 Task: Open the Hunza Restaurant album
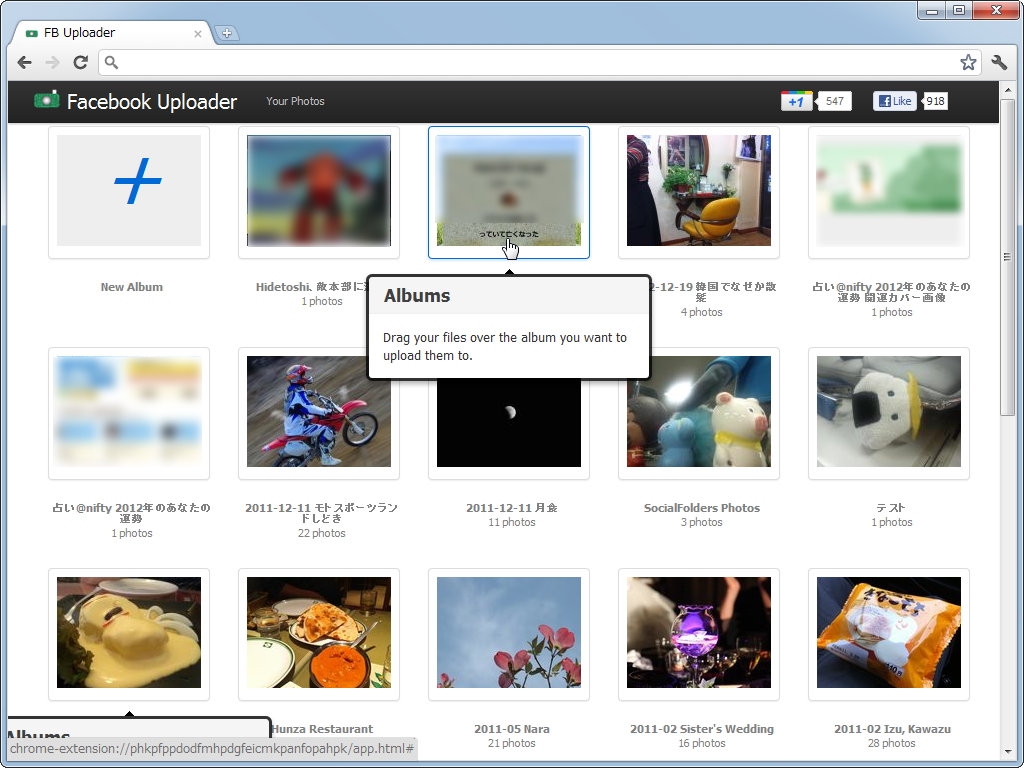318,634
